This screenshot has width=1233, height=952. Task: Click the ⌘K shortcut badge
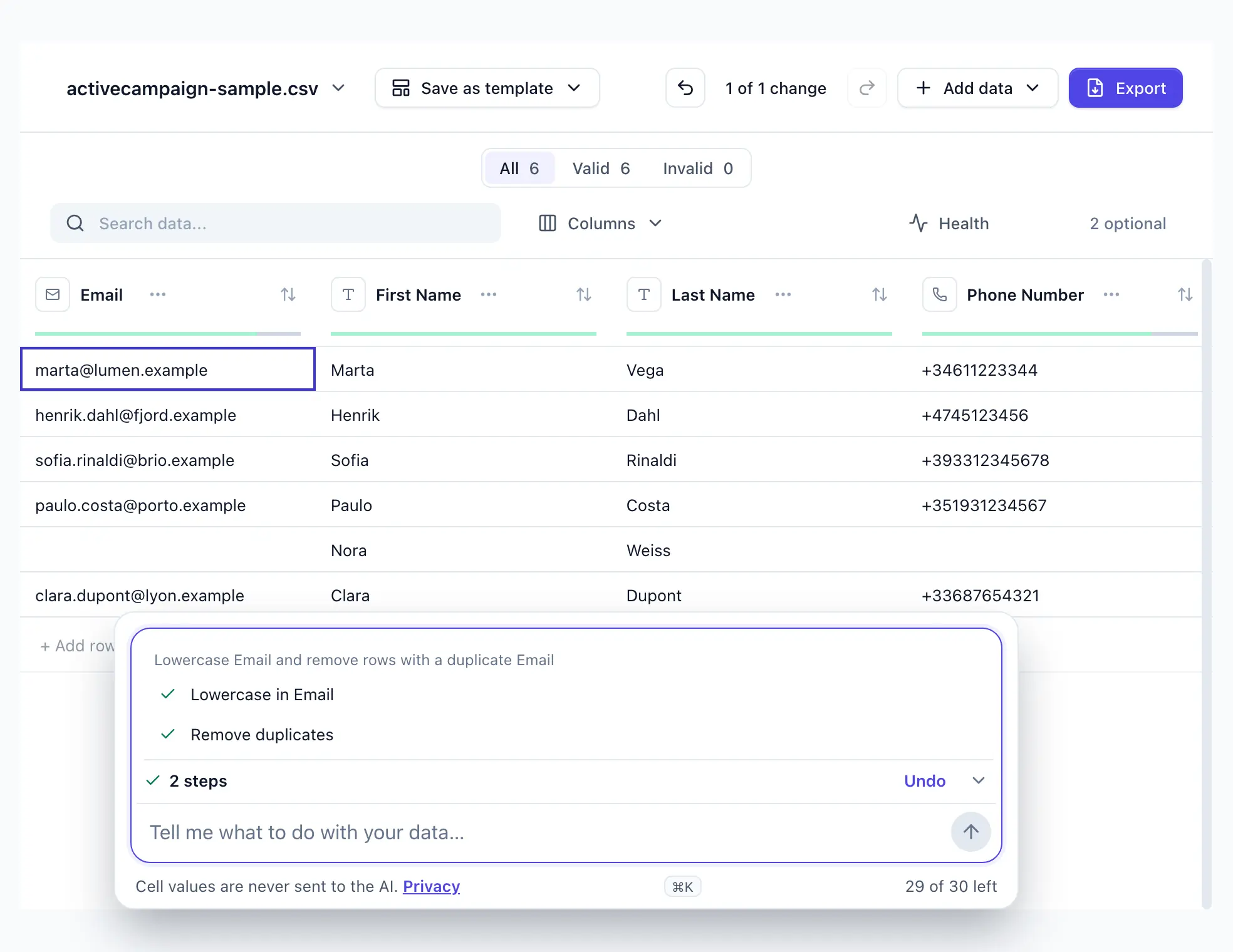[x=682, y=886]
